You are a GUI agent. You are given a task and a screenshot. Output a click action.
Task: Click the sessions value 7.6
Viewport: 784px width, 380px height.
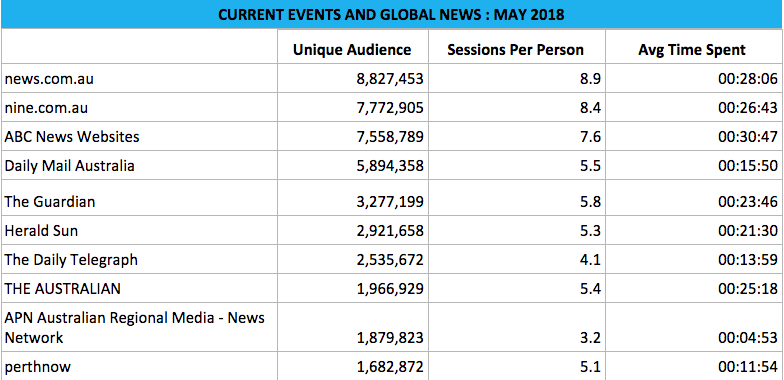(590, 137)
